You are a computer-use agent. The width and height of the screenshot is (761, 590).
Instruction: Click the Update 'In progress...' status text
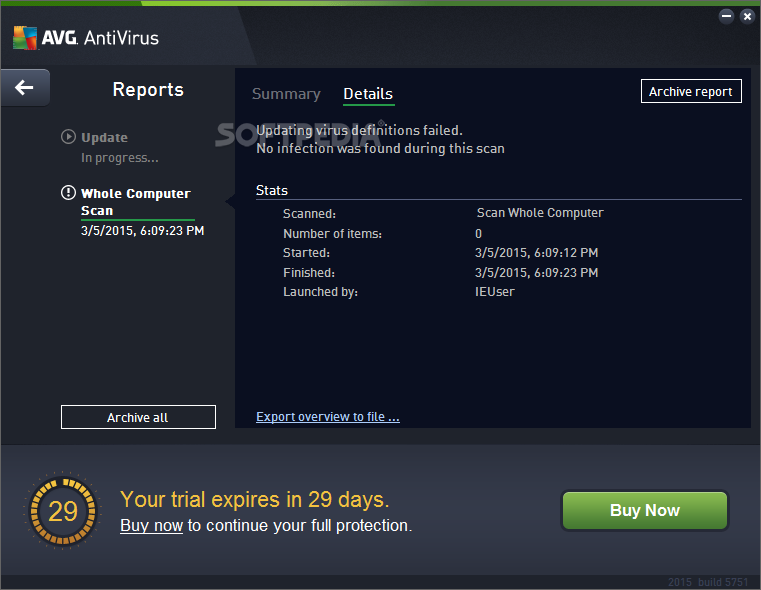(120, 158)
